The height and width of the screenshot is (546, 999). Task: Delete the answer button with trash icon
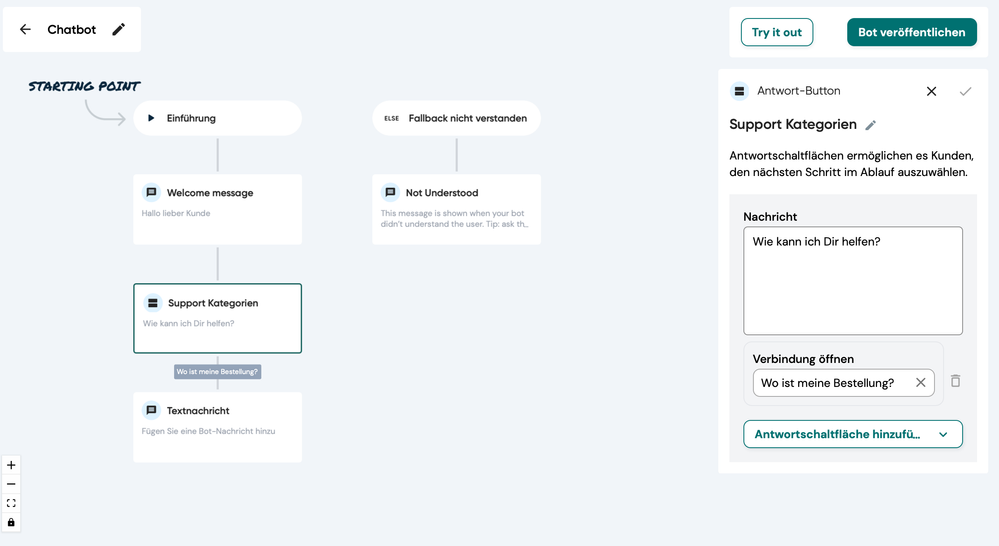pos(955,381)
